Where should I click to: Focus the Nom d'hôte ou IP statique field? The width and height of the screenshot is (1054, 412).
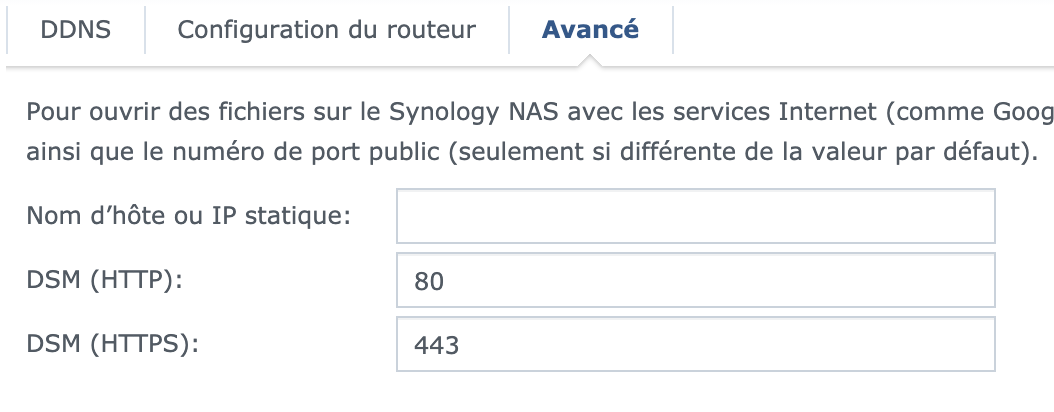pos(695,216)
